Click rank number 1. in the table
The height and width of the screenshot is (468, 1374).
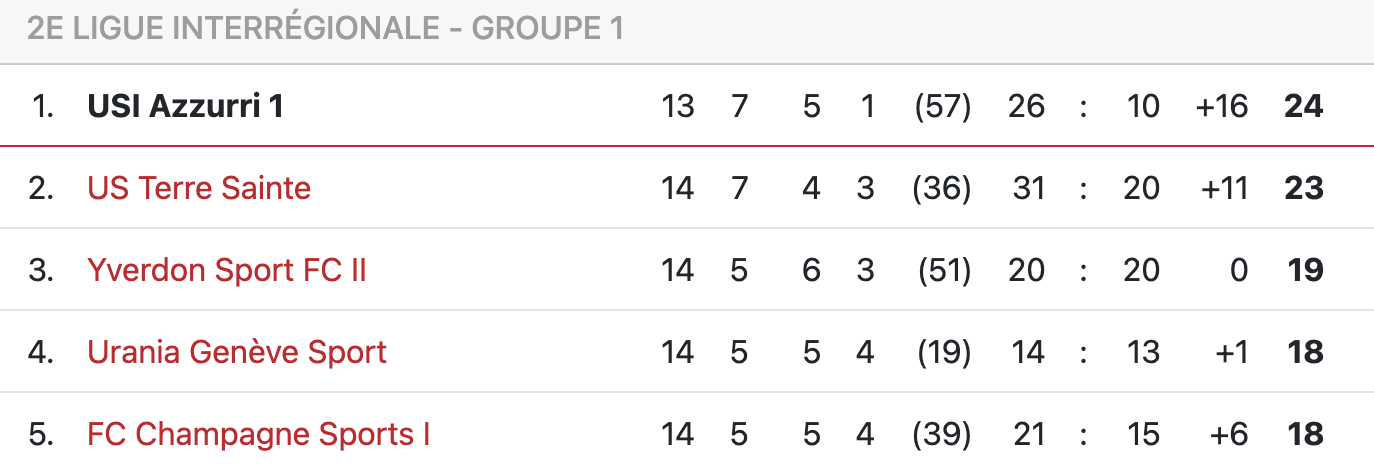tap(43, 106)
